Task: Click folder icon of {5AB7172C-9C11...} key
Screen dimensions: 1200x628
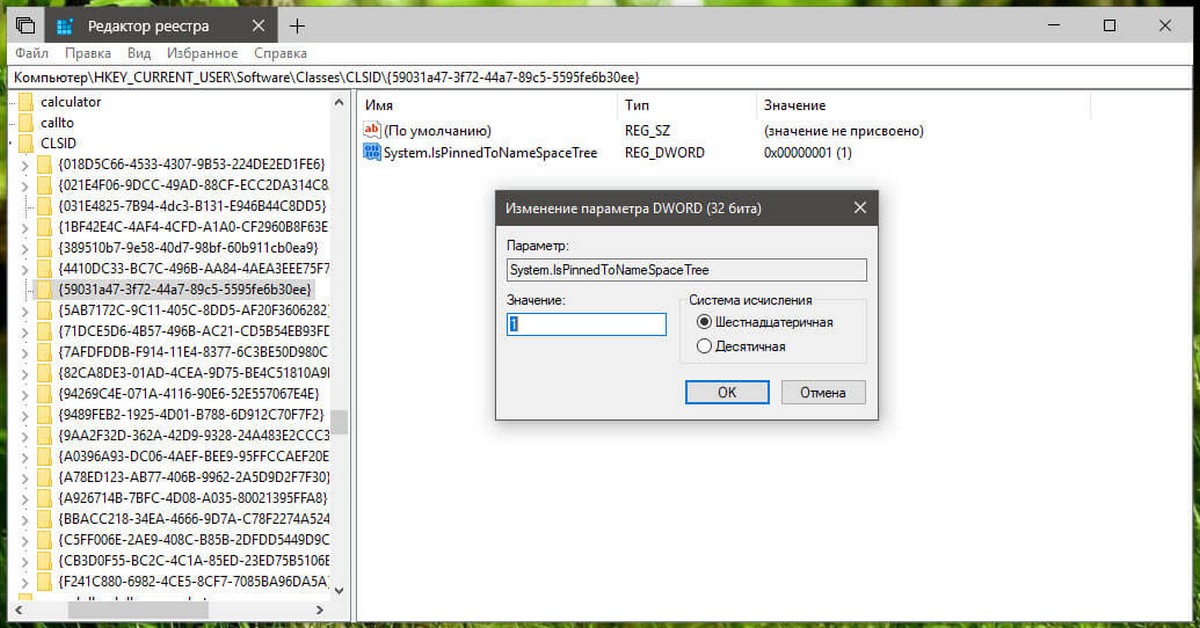Action: [x=44, y=310]
